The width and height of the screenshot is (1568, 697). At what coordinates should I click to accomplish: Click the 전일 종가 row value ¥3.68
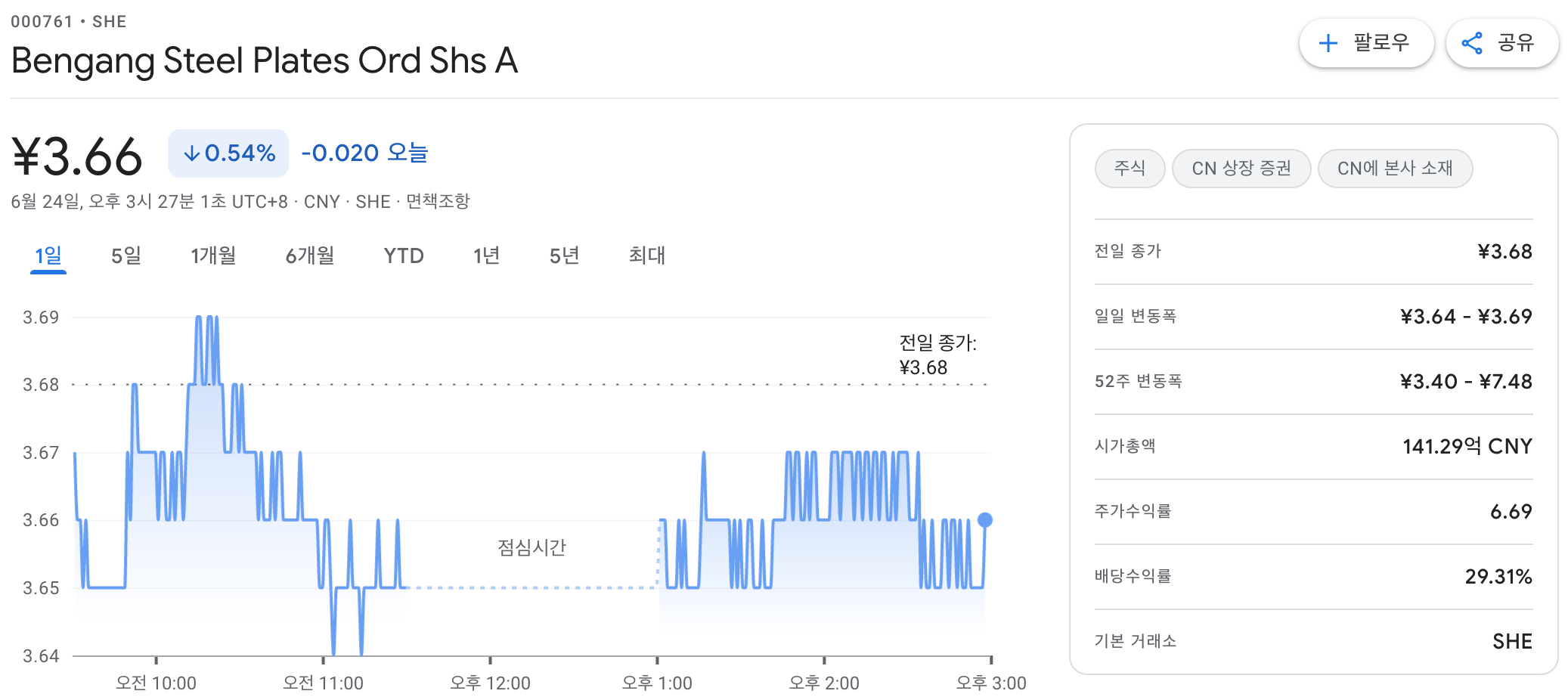[1504, 252]
